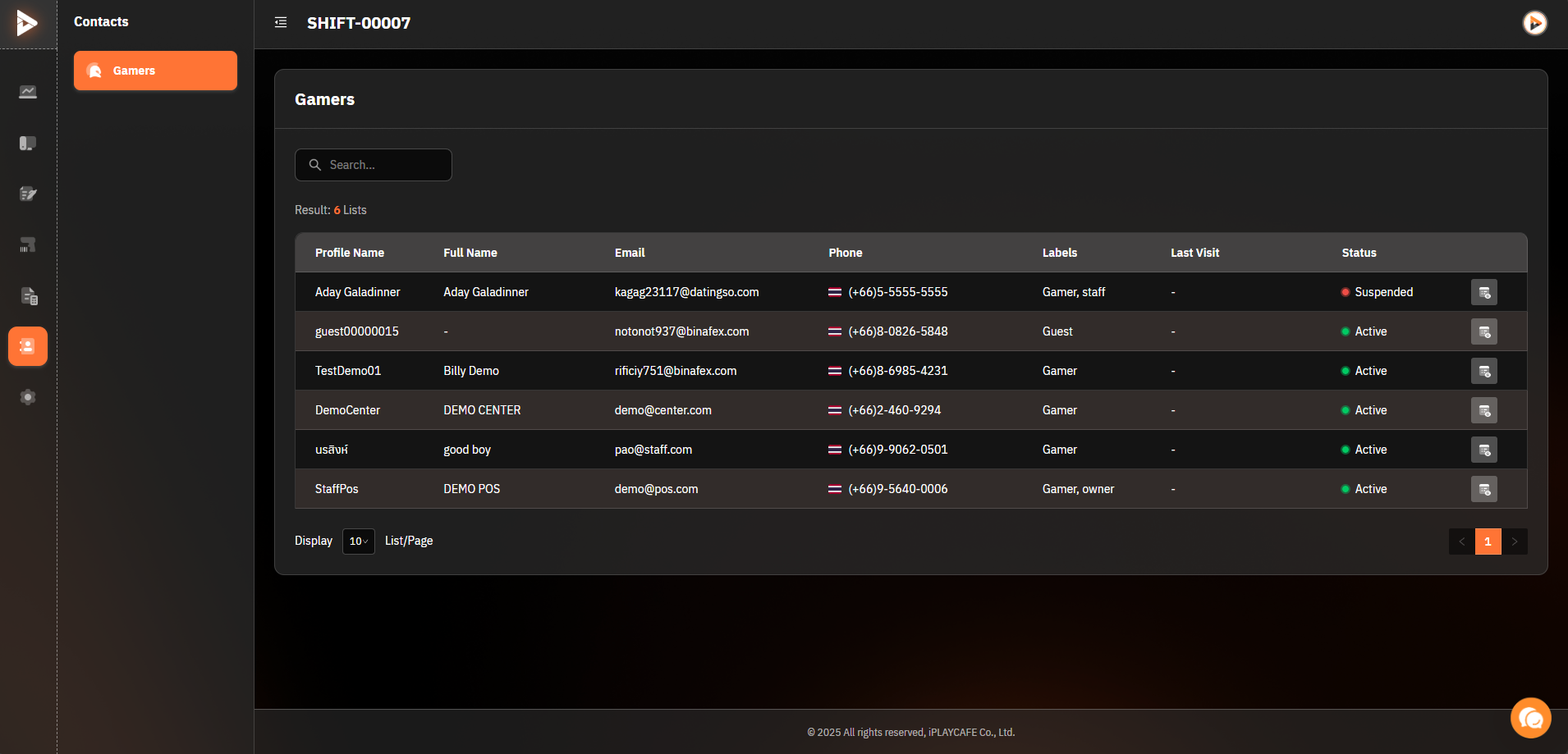Click the SHIFT-00007 title
The width and height of the screenshot is (1568, 754).
[x=359, y=23]
